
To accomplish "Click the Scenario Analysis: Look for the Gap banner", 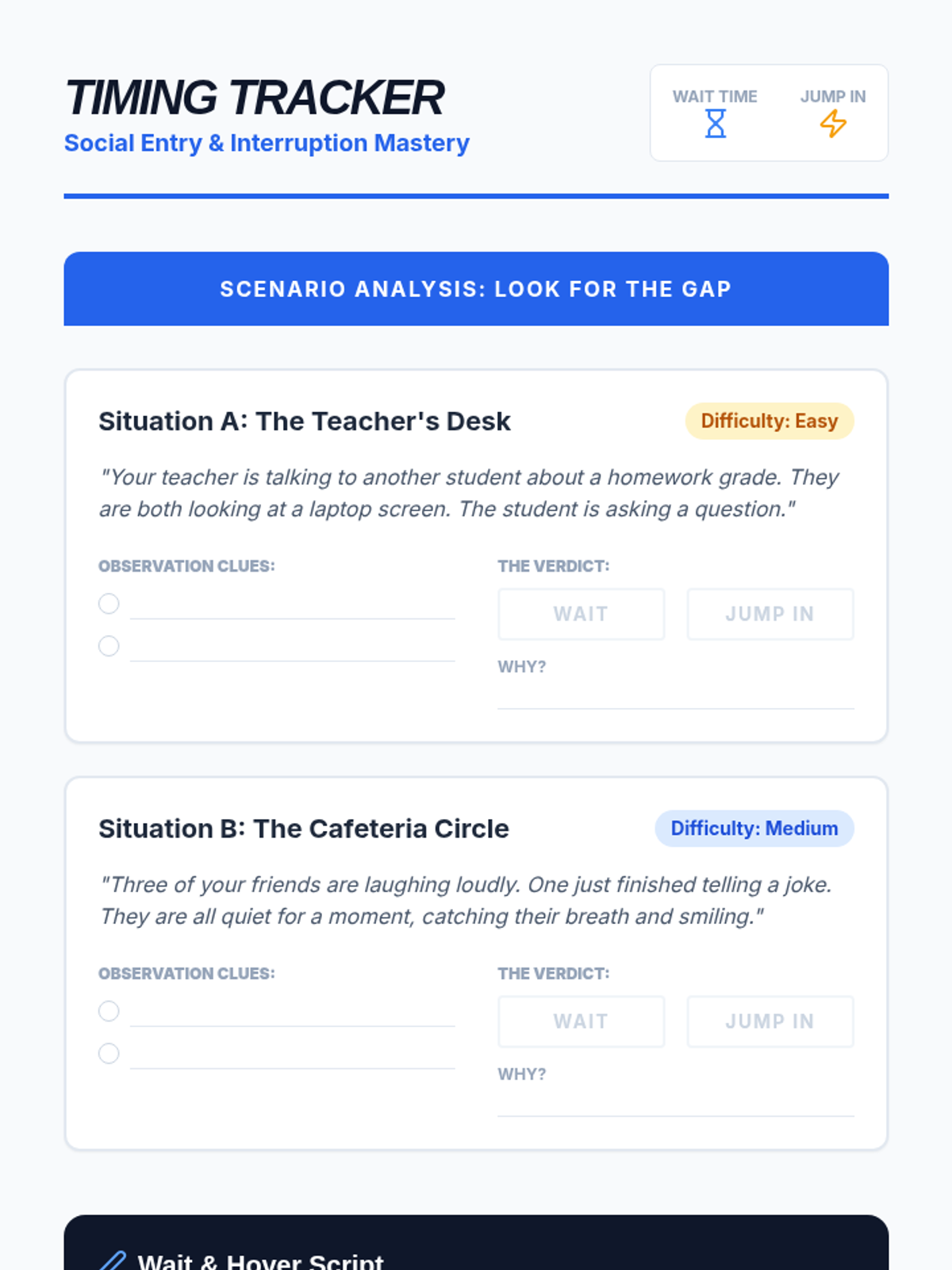I will 476,289.
